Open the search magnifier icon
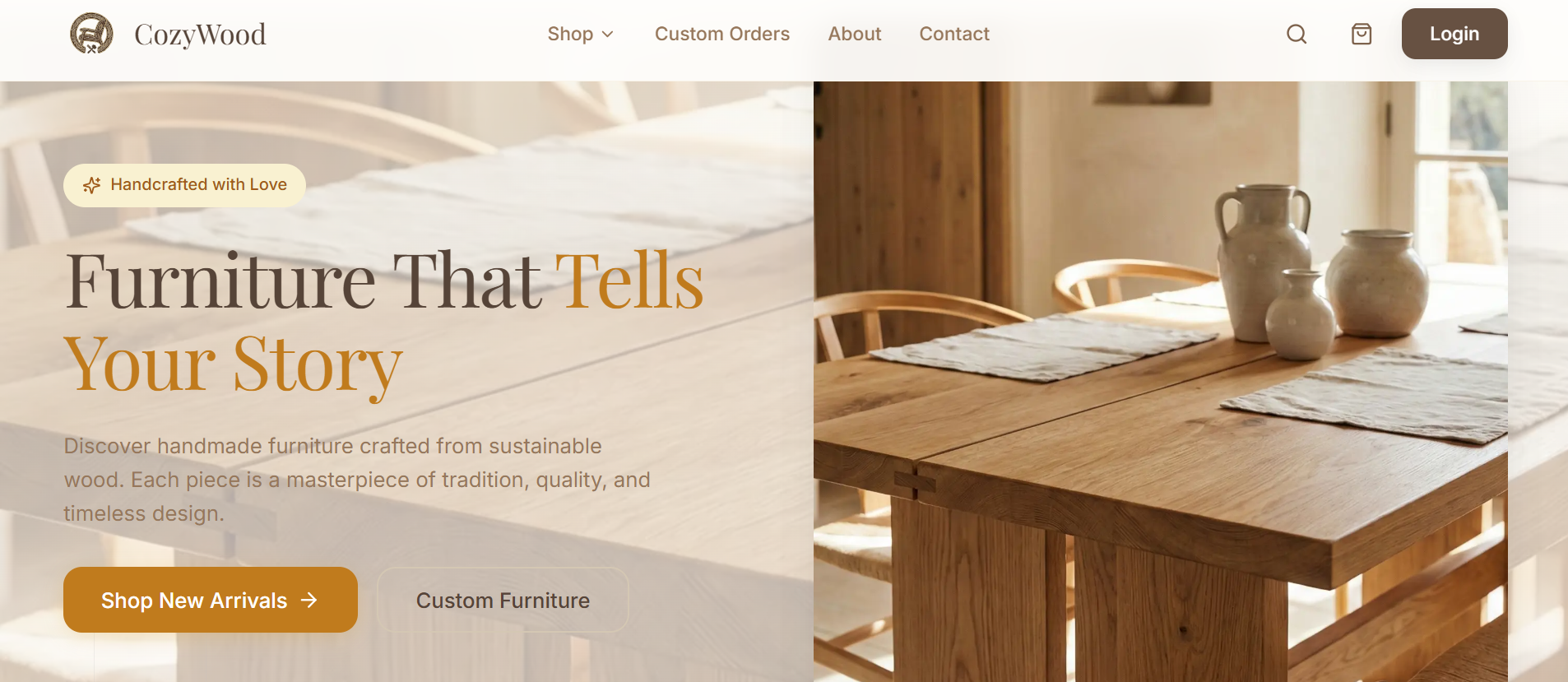 (x=1297, y=34)
